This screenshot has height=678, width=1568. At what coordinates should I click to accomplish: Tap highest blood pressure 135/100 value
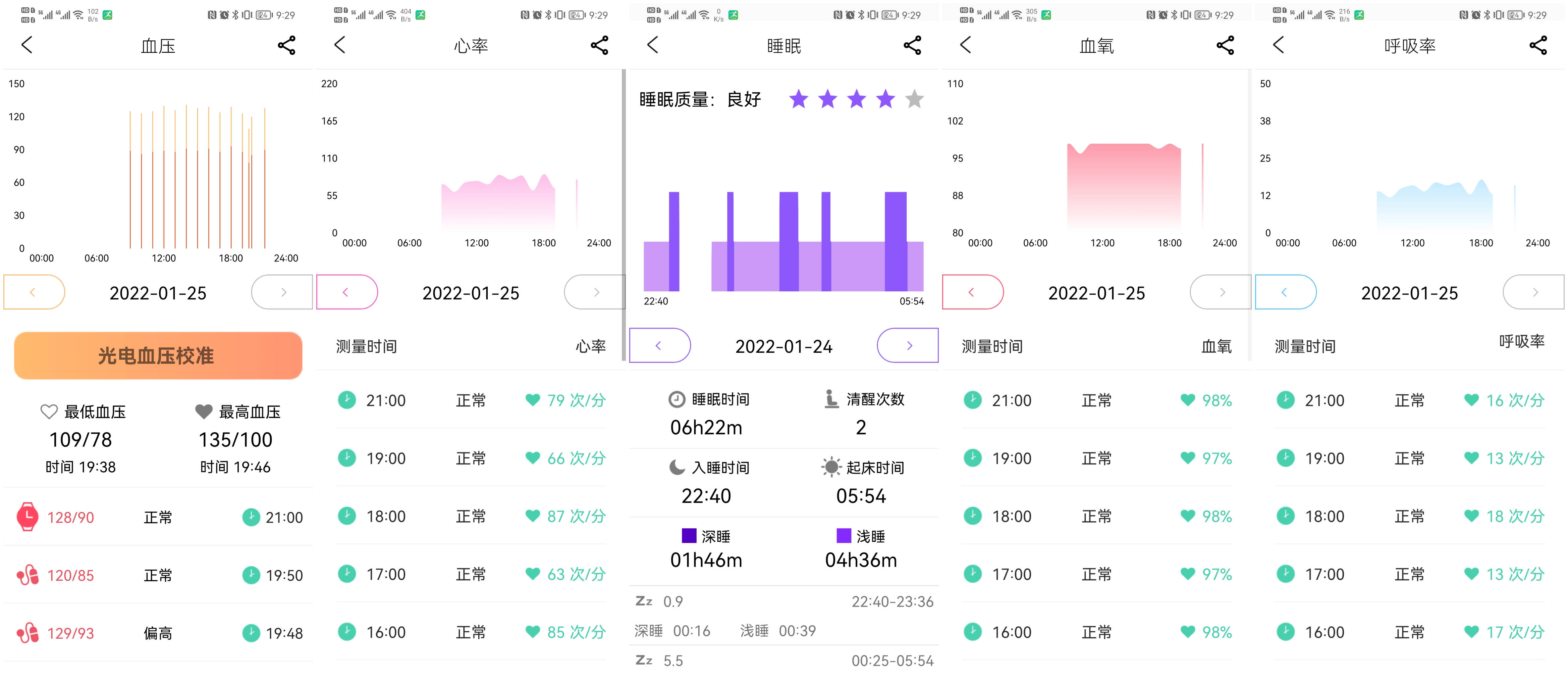point(235,439)
